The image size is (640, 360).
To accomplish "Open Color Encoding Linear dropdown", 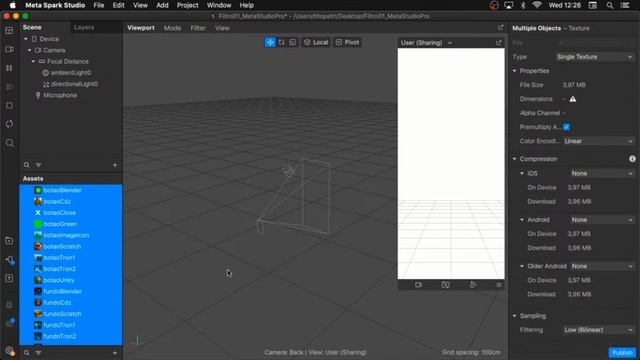I will 598,141.
